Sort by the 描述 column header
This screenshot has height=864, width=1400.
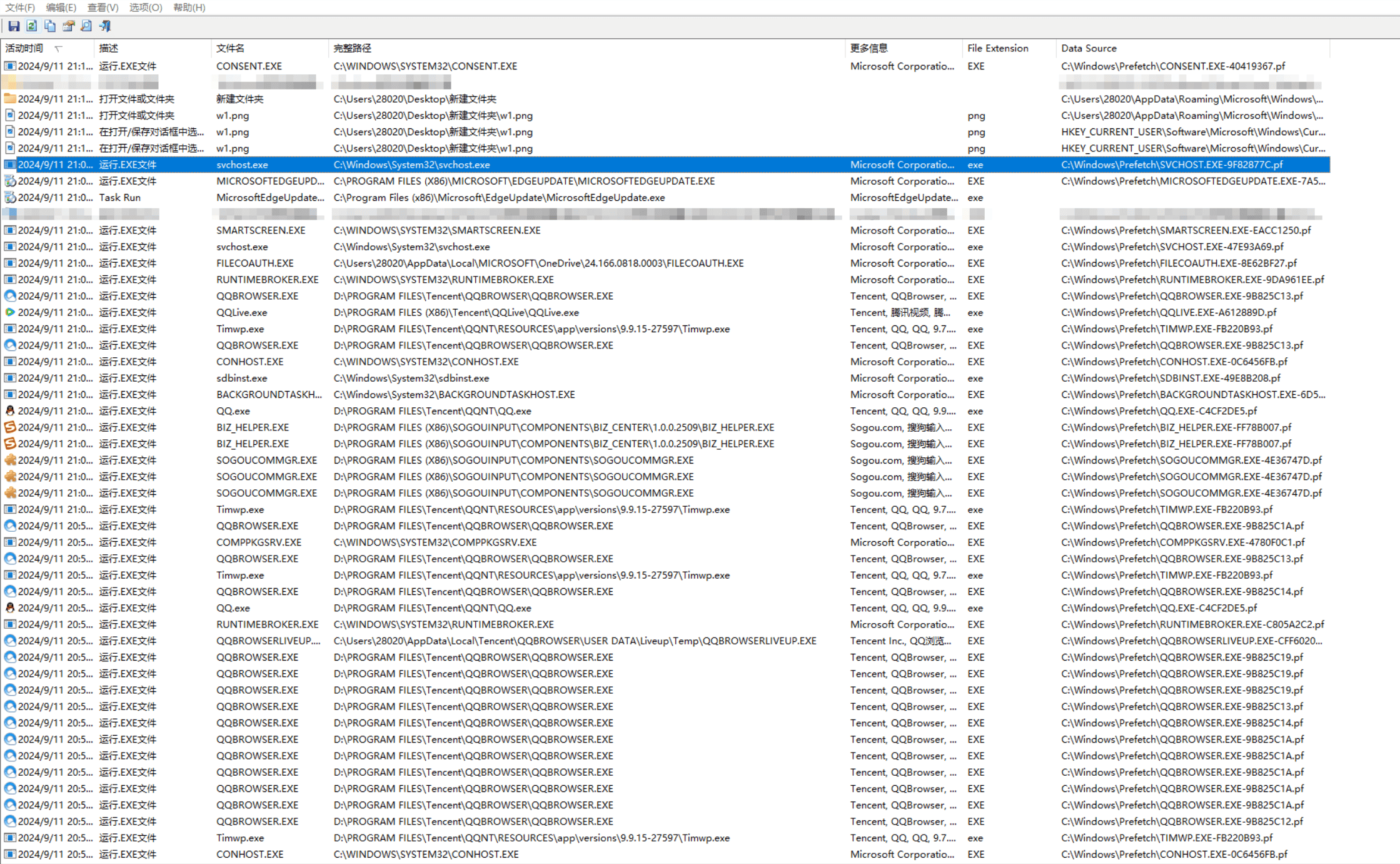point(153,48)
